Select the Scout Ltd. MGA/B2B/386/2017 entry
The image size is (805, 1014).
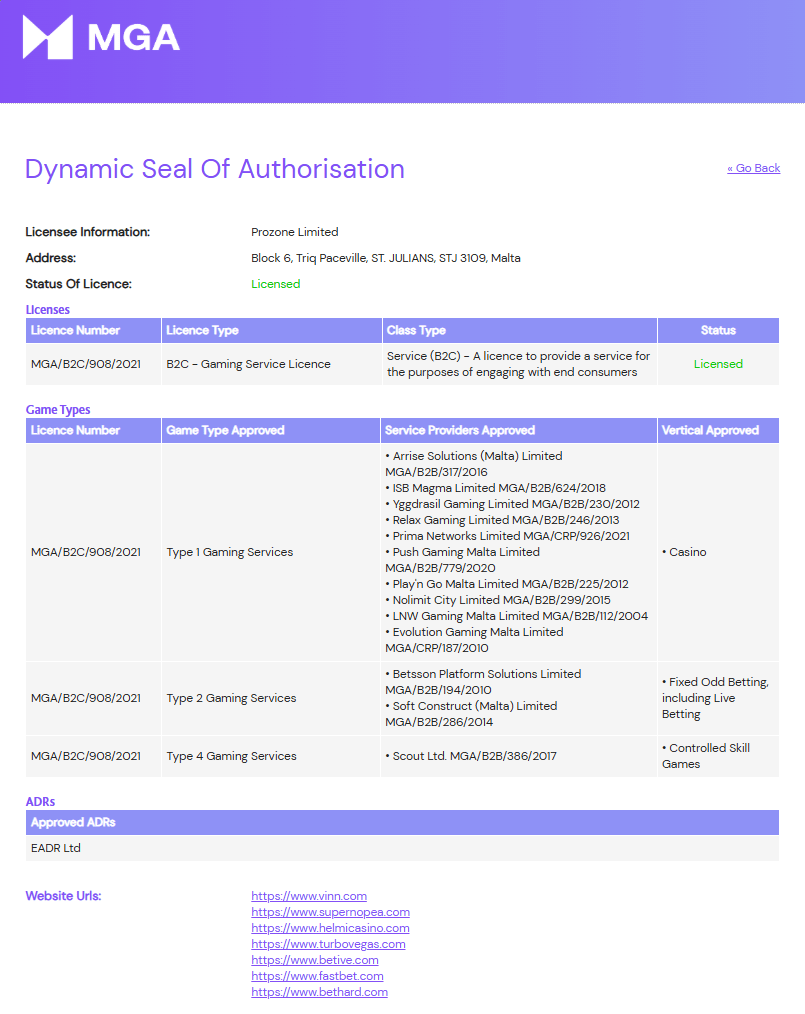[x=471, y=756]
